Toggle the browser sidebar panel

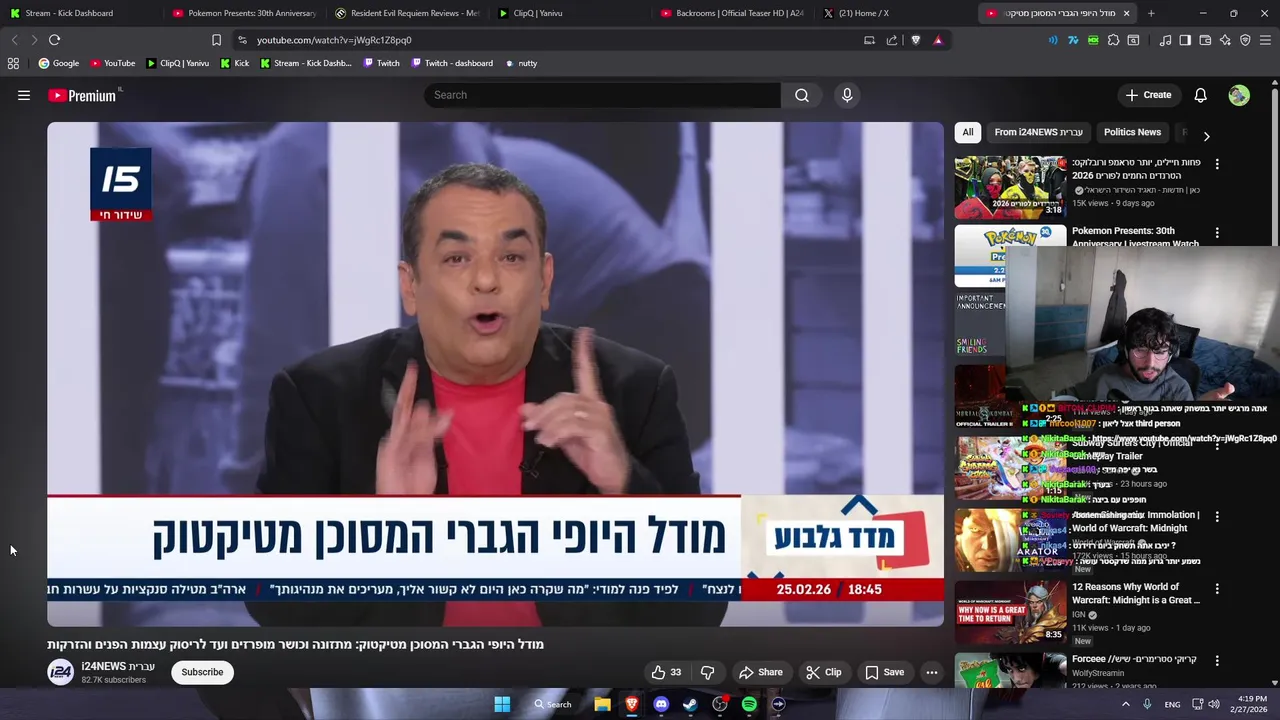[x=1185, y=40]
